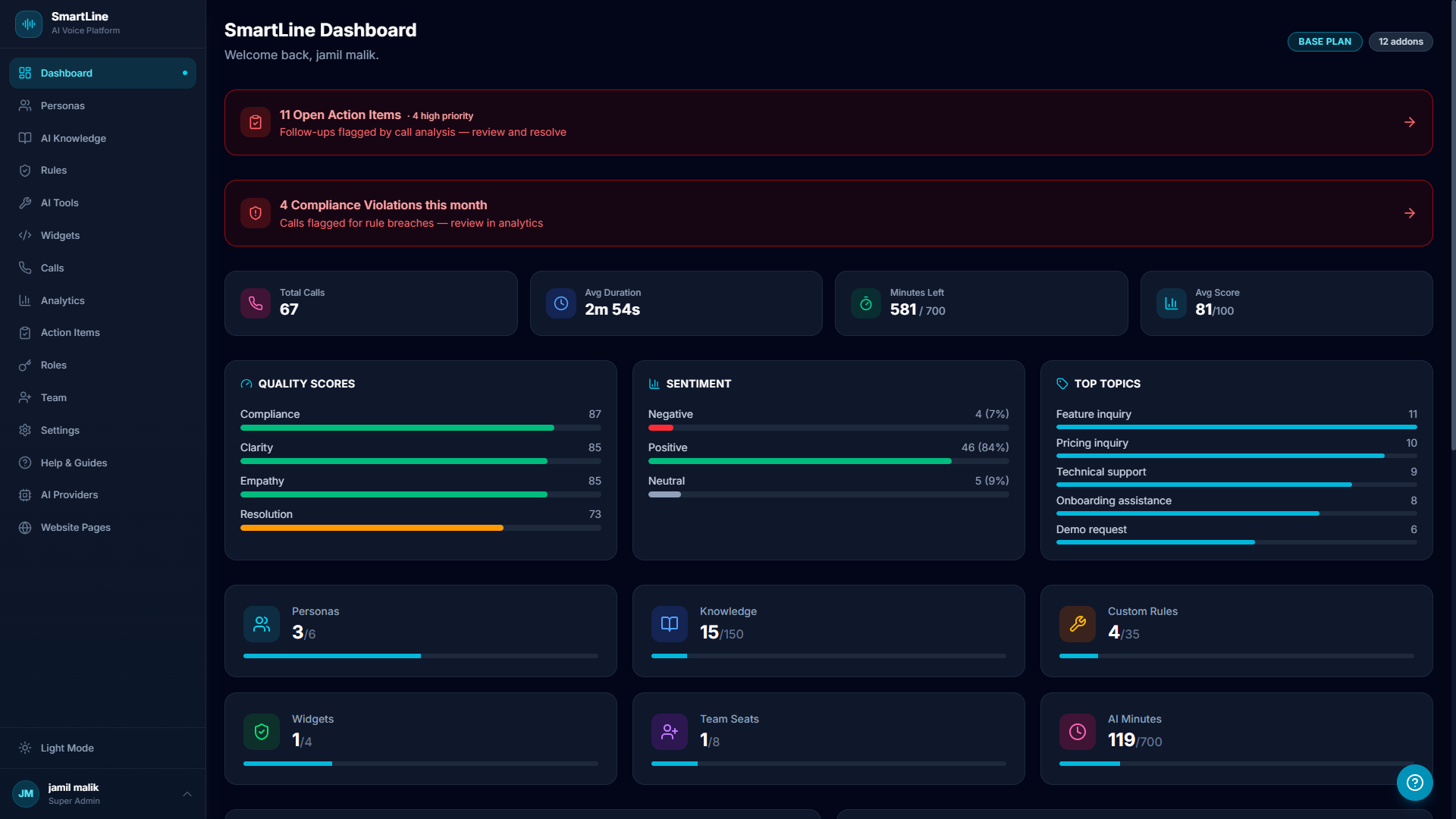
Task: Open Website Pages from the sidebar
Action: pos(75,527)
